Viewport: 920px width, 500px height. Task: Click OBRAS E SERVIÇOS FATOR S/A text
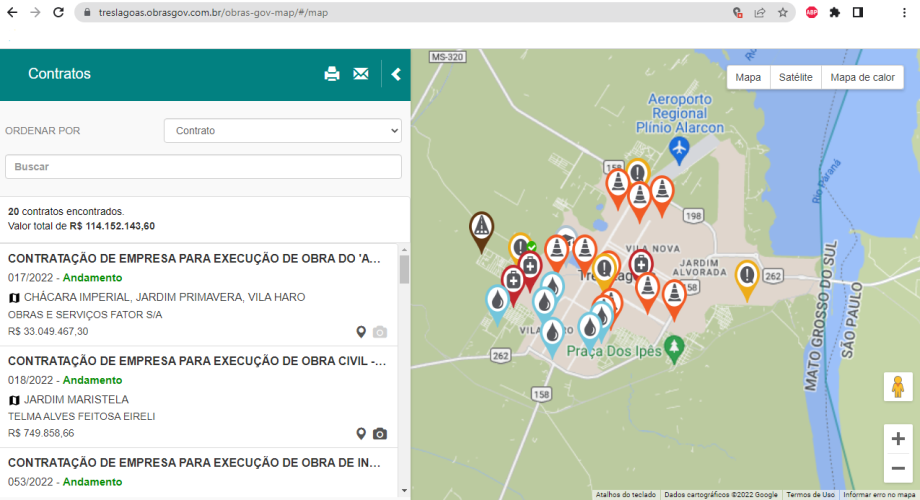point(85,315)
